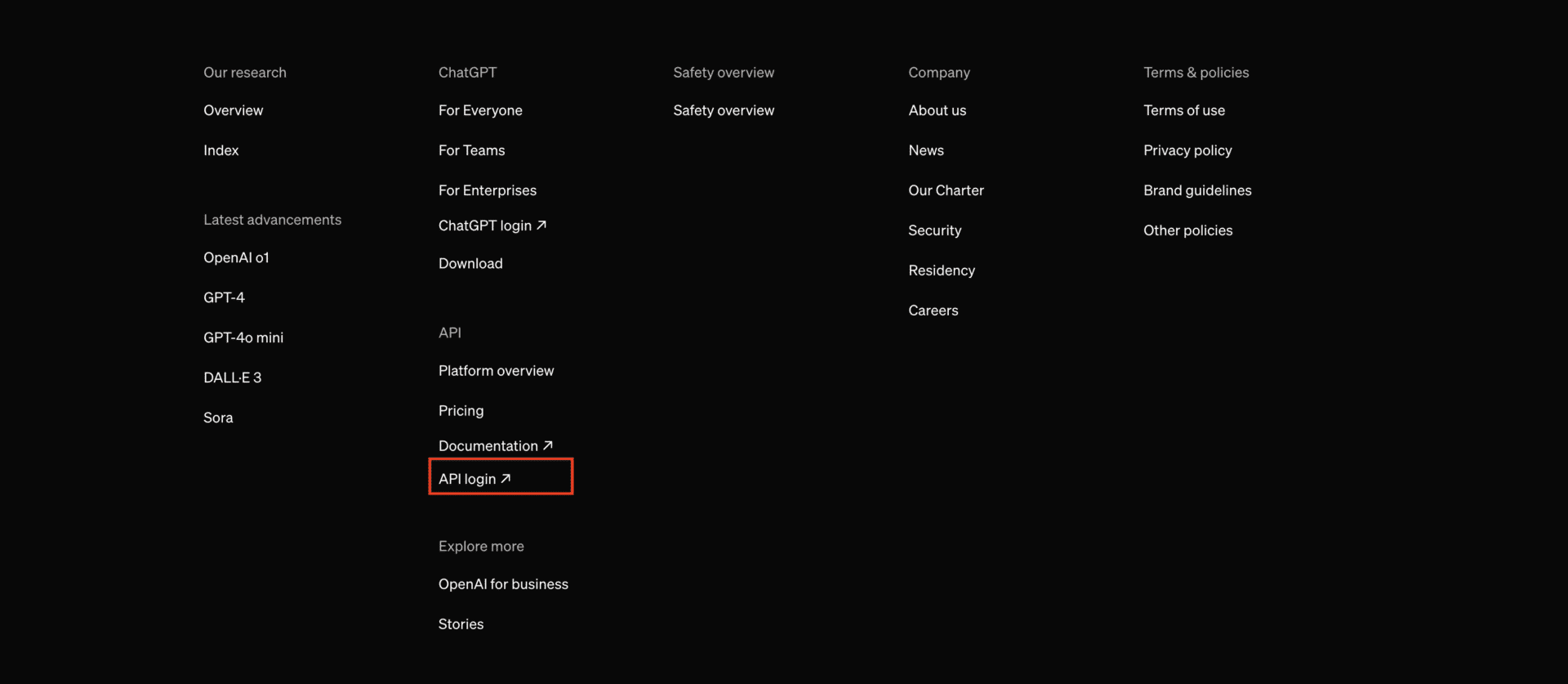This screenshot has width=1568, height=684.
Task: Click the For Enterprises link
Action: click(487, 190)
